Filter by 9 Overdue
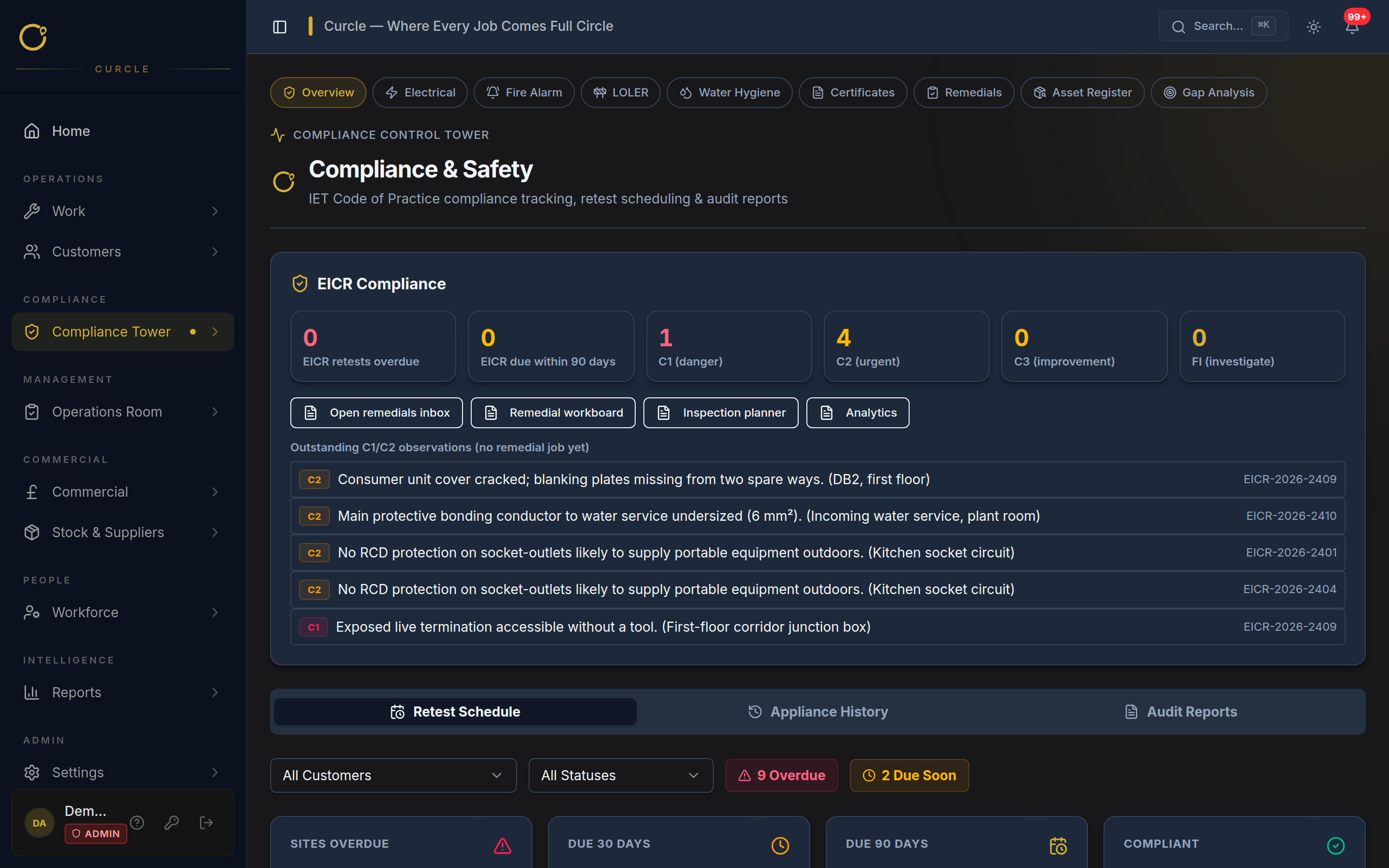This screenshot has height=868, width=1389. tap(781, 775)
